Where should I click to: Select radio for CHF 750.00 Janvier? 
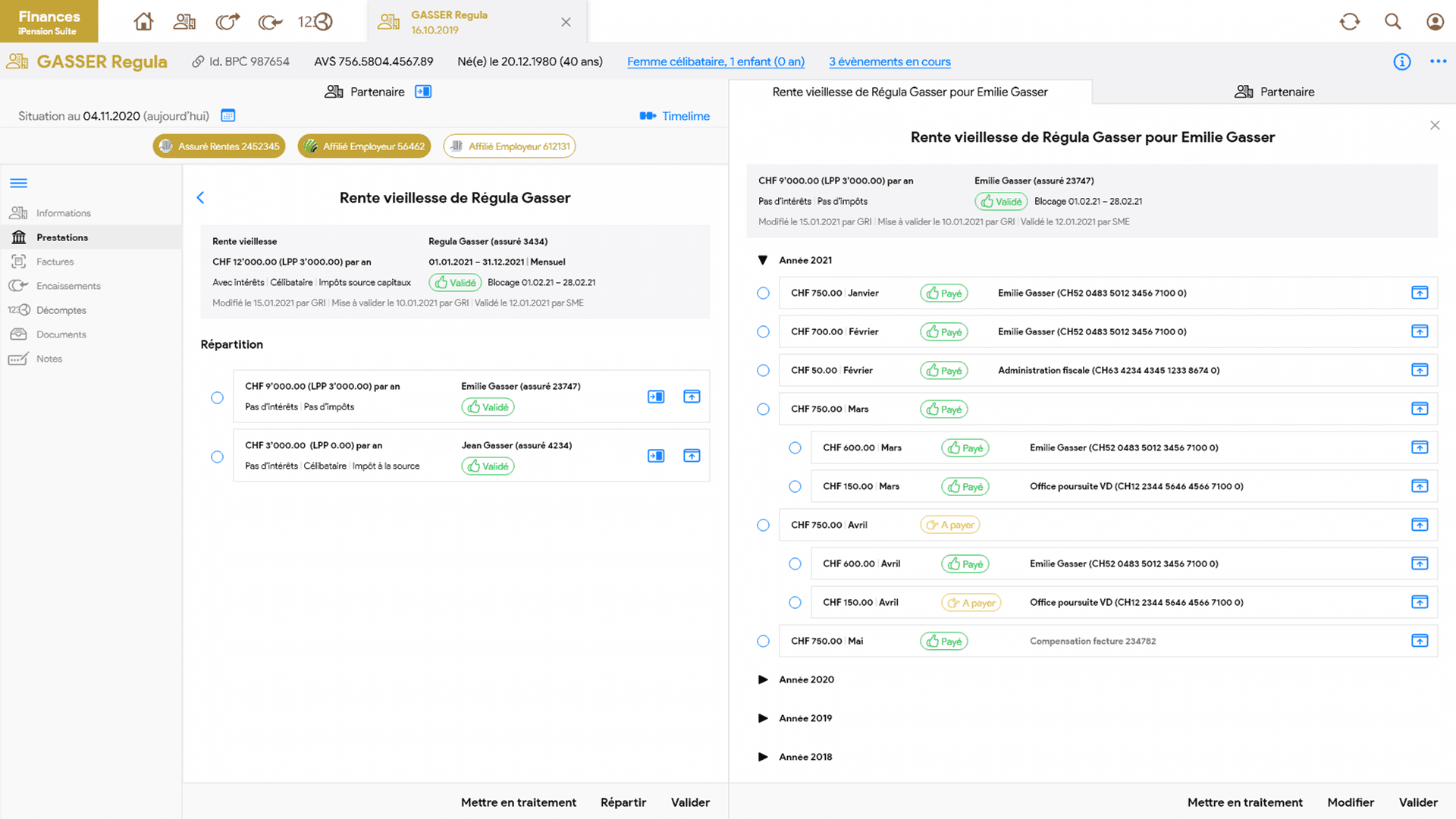click(x=763, y=293)
